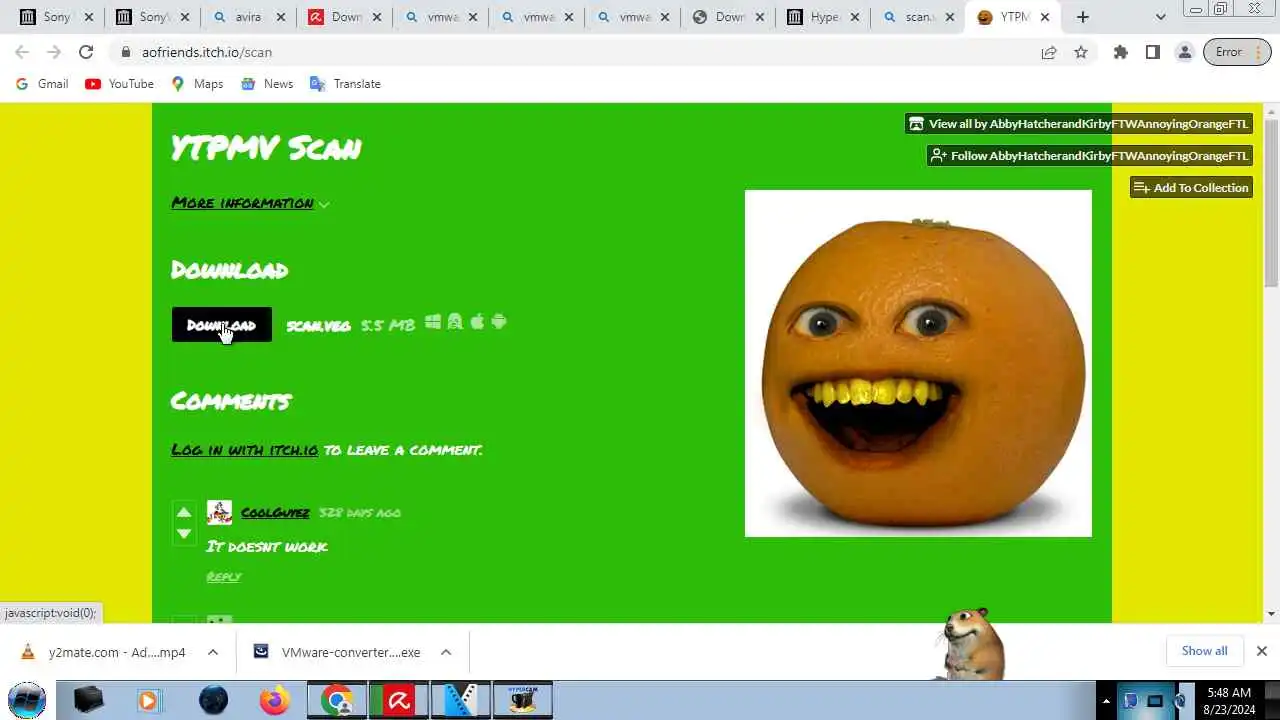Click the browser forward arrow
Viewport: 1280px width, 720px height.
(x=54, y=52)
